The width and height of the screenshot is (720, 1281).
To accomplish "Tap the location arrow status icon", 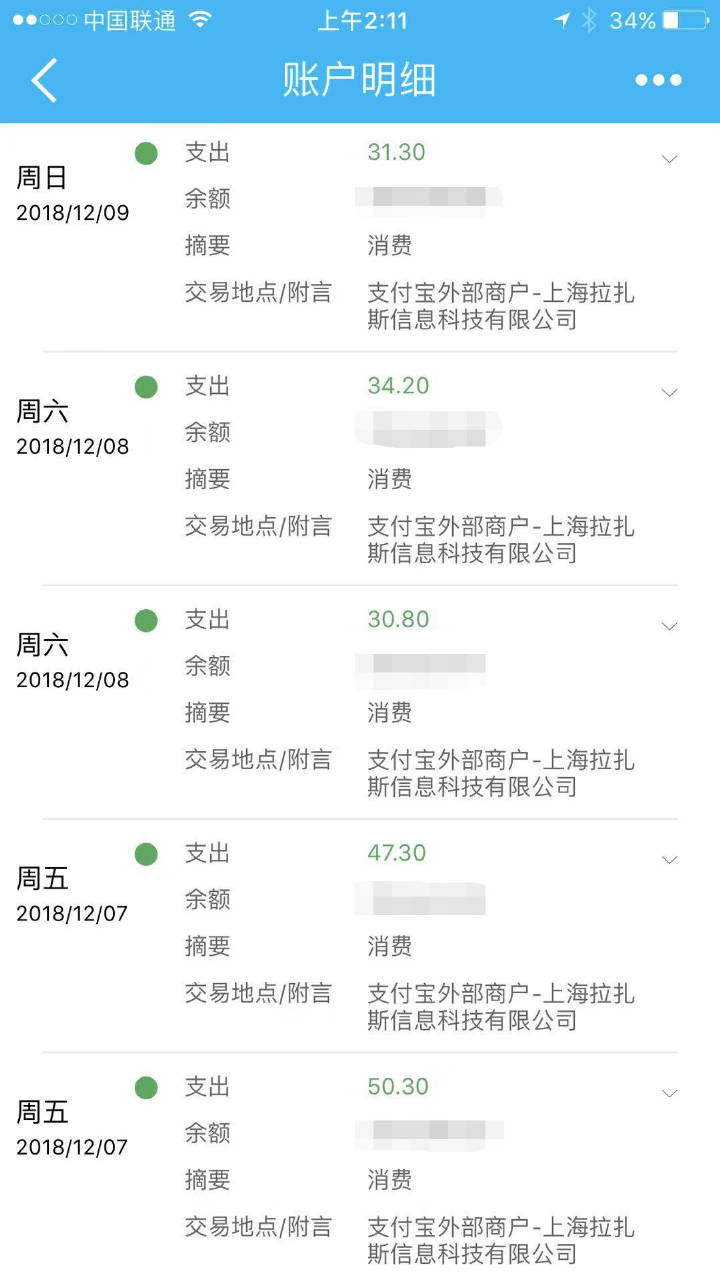I will tap(562, 20).
